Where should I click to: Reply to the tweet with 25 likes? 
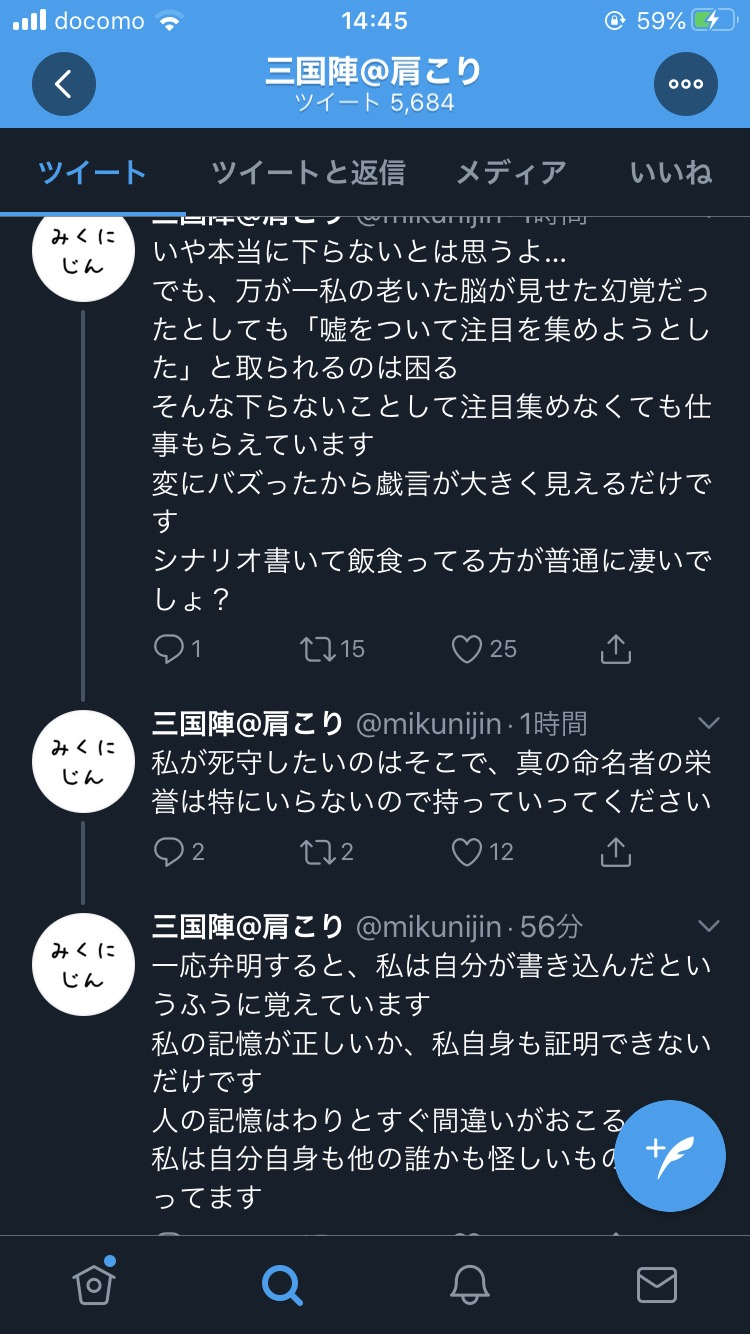coord(168,649)
